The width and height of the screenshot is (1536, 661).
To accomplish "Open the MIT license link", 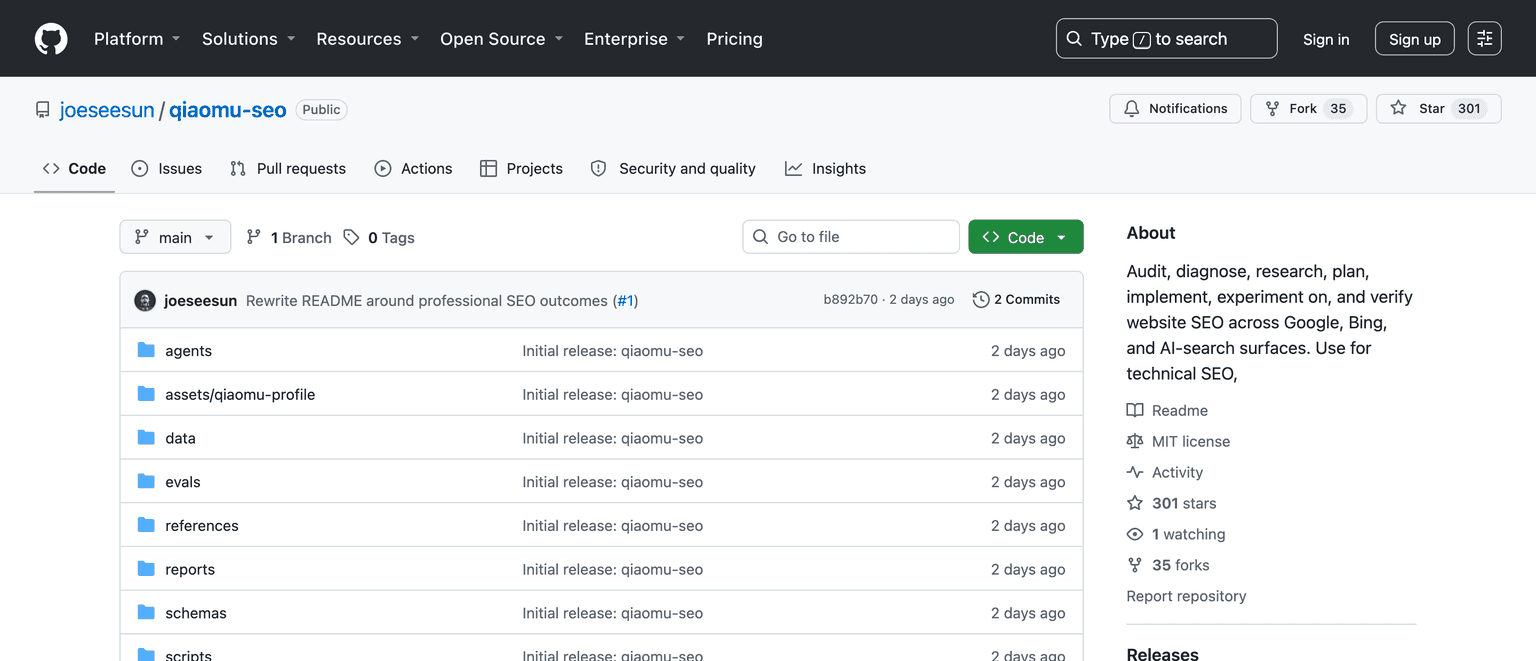I will click(1178, 441).
